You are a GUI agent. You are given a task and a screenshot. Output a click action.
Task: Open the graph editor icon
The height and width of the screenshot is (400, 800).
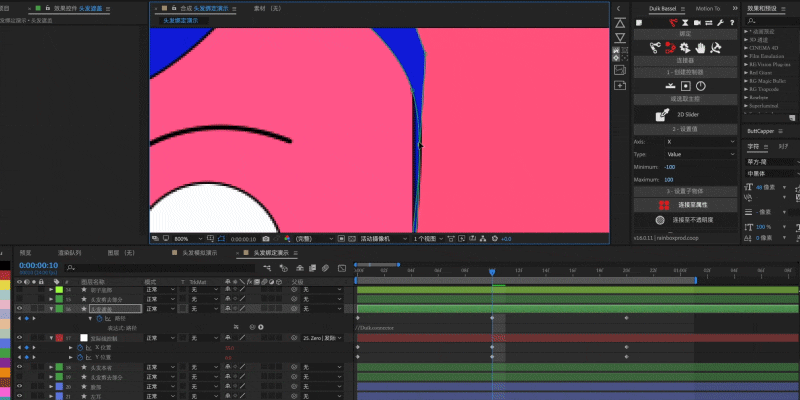pos(342,268)
